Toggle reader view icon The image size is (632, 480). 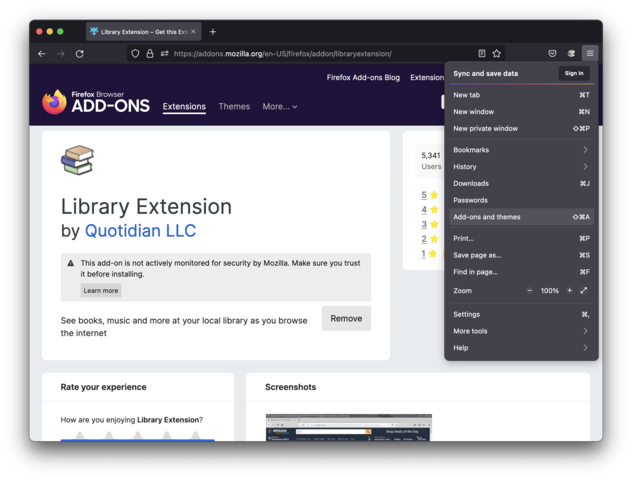pyautogui.click(x=482, y=53)
